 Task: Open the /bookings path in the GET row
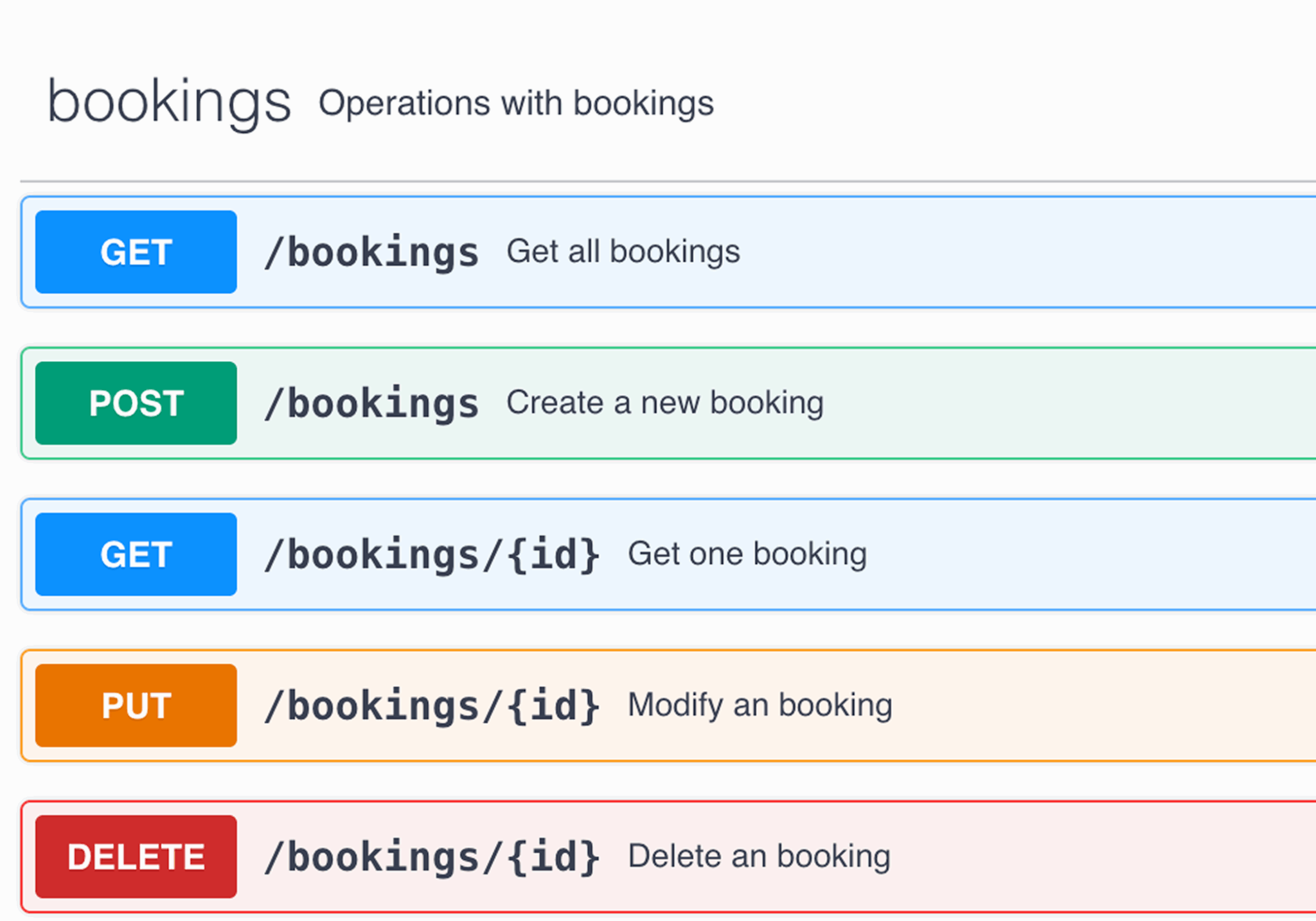pyautogui.click(x=371, y=252)
